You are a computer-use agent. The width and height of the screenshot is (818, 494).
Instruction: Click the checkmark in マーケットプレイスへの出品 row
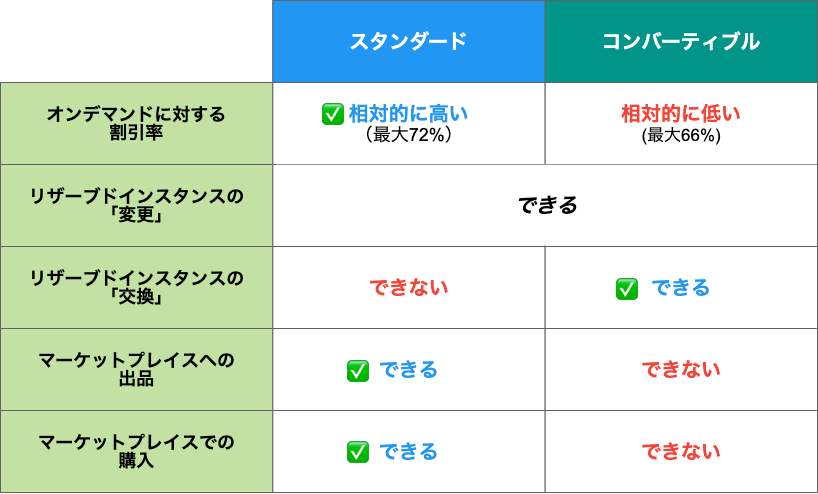357,370
